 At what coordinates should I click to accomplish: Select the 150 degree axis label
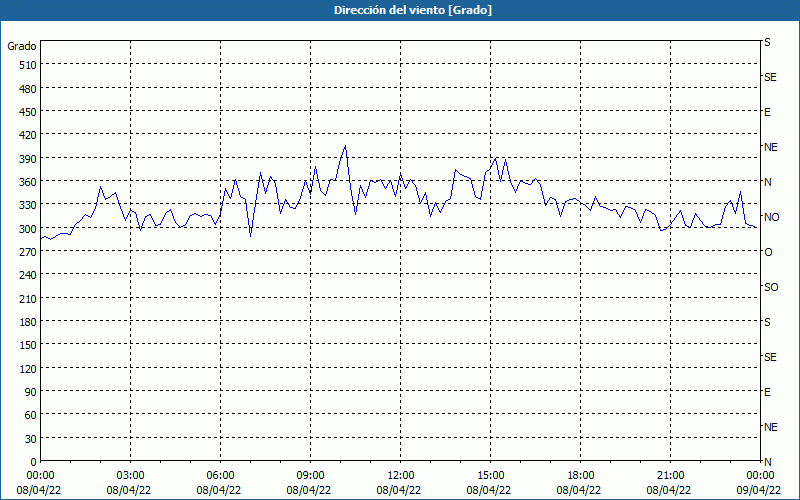[28, 345]
